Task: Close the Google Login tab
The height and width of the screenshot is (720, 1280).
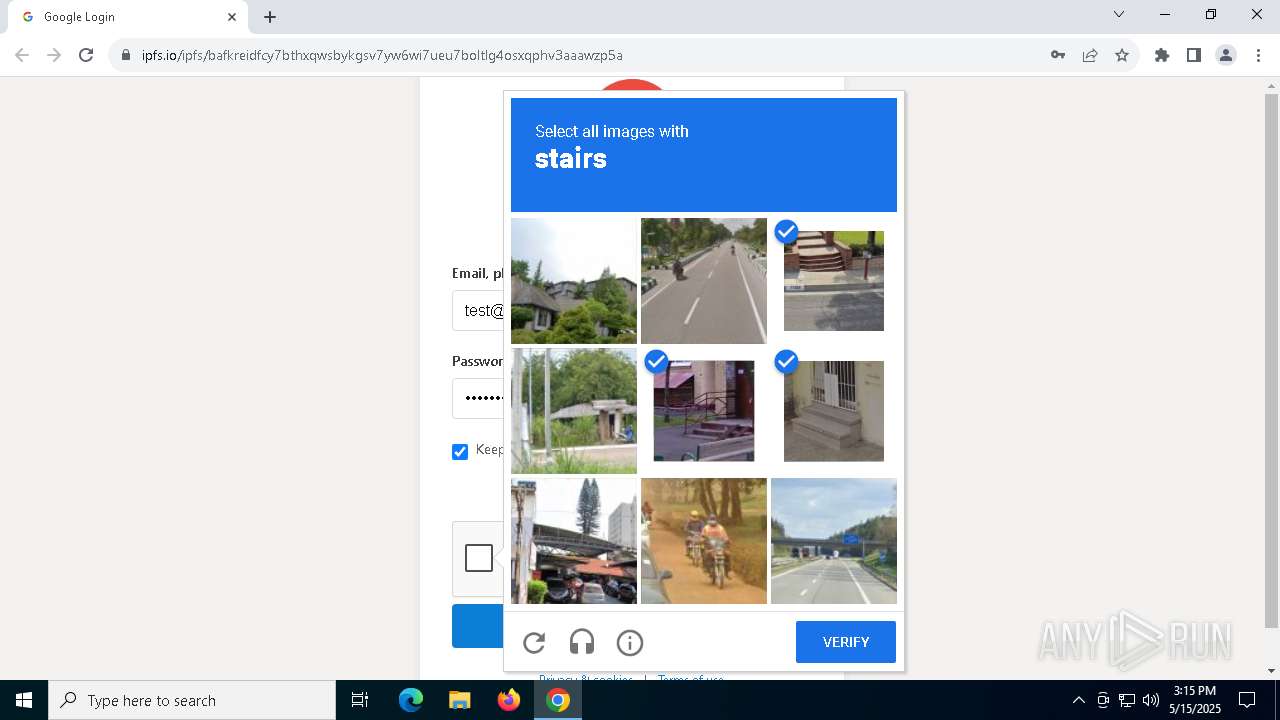Action: click(232, 17)
